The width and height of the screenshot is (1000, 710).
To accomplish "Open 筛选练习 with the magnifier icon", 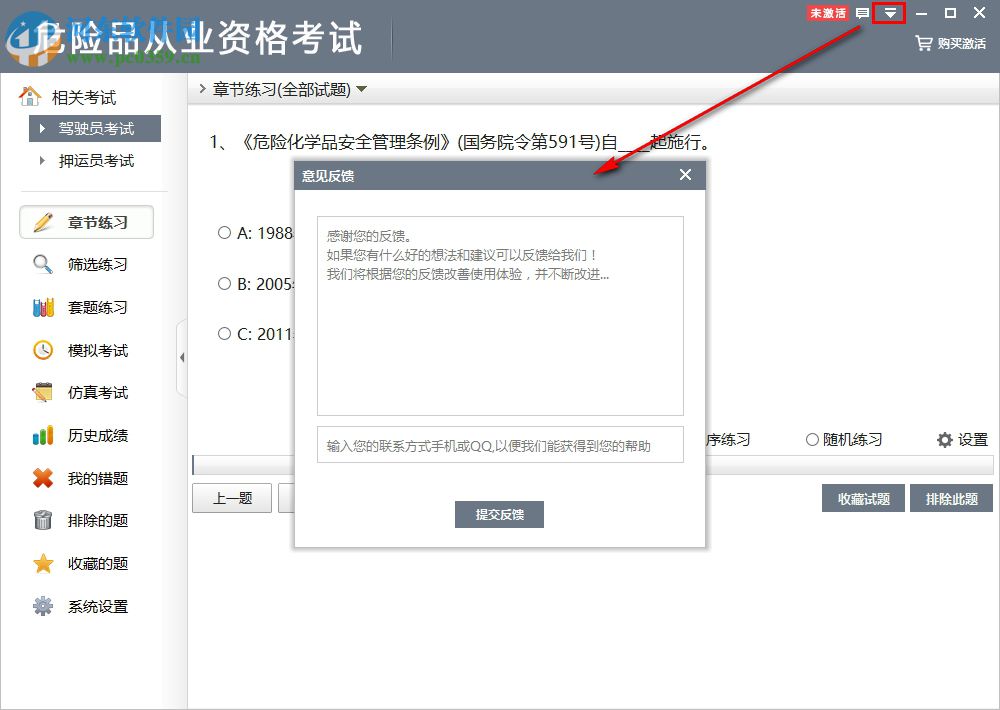I will click(x=40, y=264).
